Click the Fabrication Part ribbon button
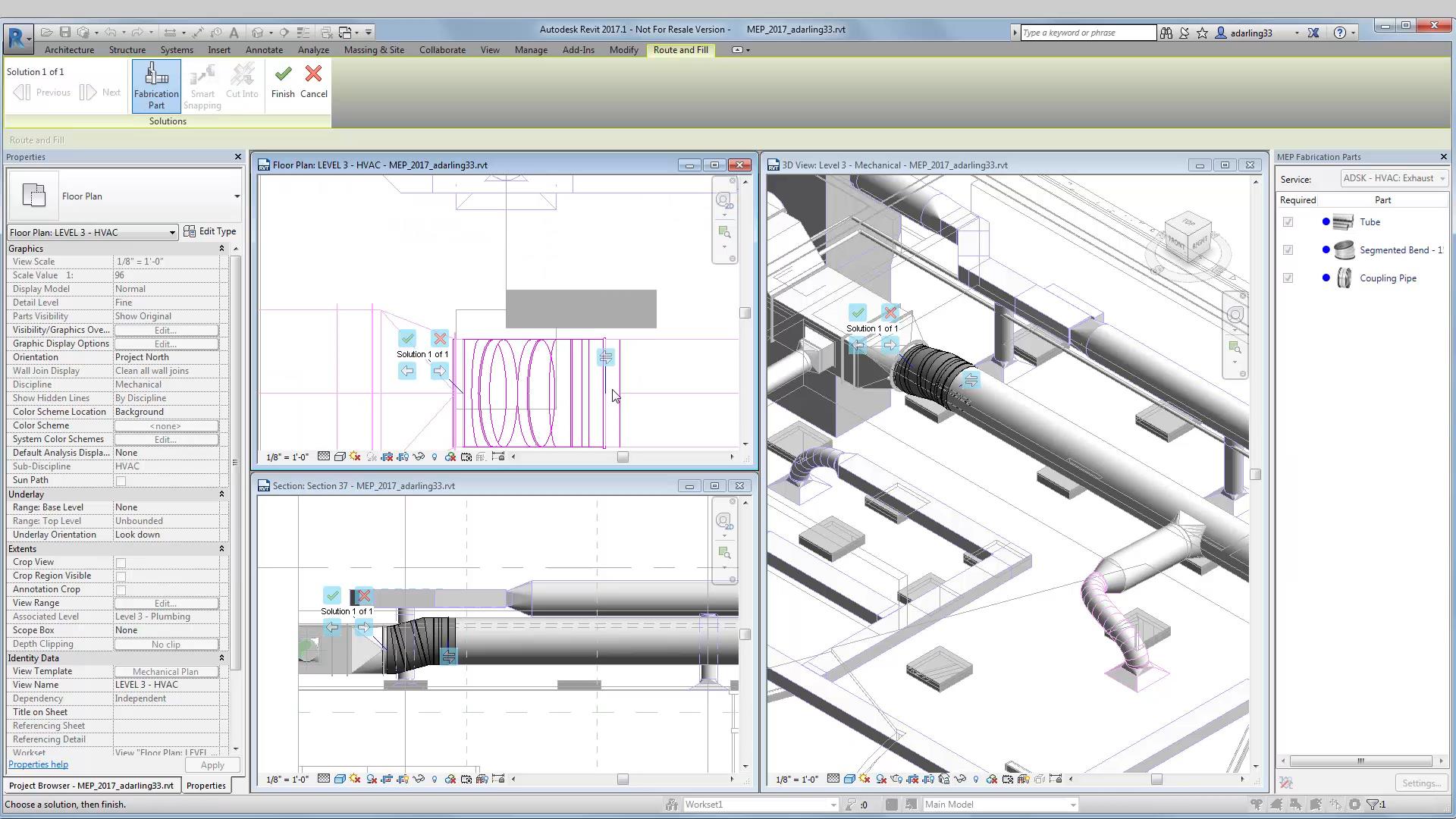 [x=156, y=86]
